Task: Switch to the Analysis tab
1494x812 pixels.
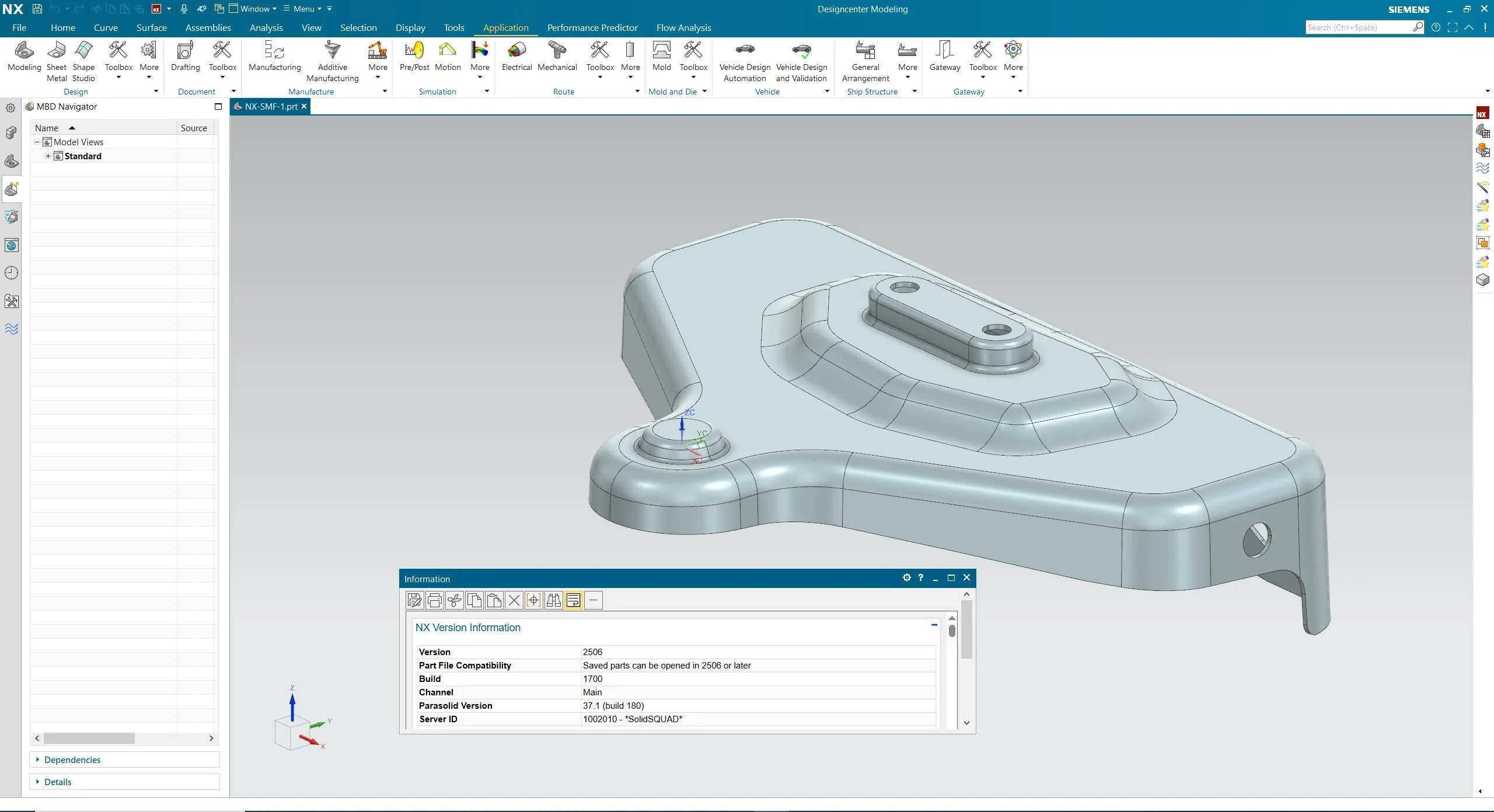Action: pos(266,27)
